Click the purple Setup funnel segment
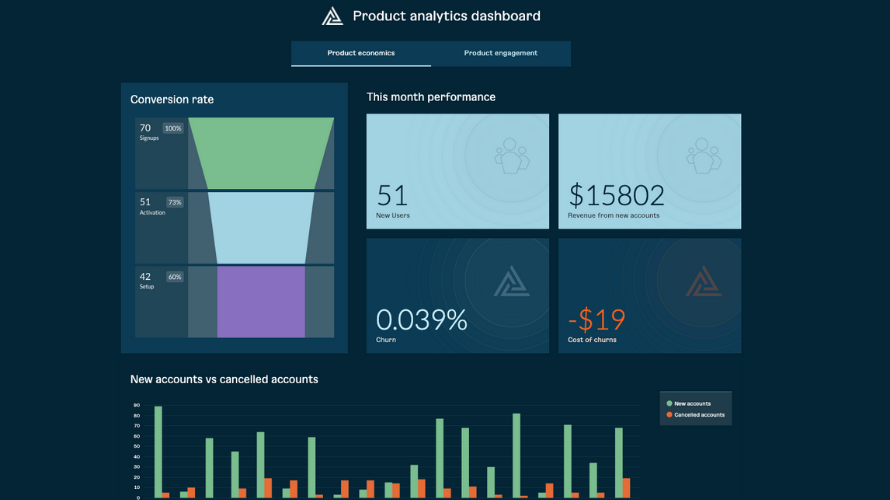 pos(261,301)
